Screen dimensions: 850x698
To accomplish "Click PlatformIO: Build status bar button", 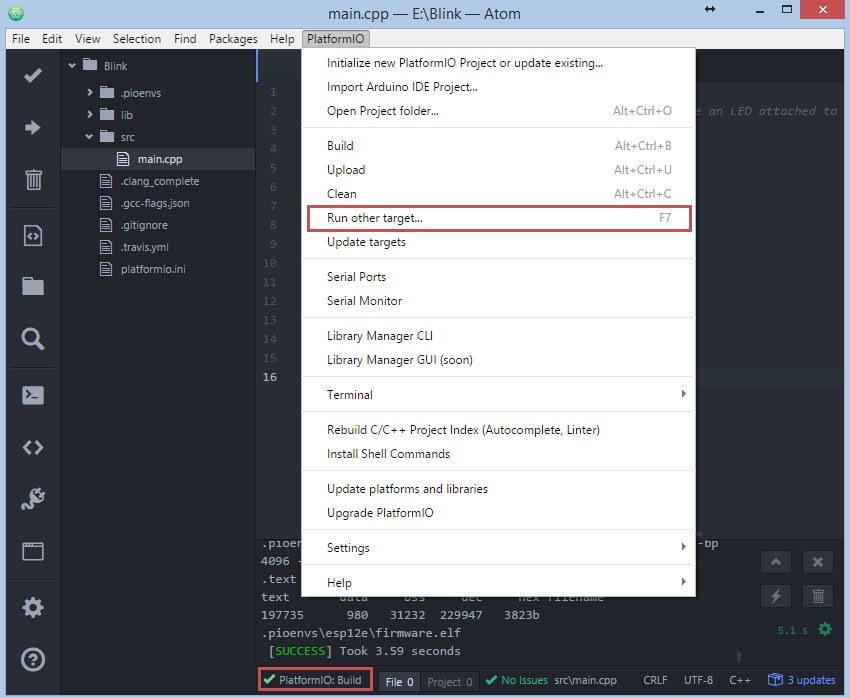I will coord(315,680).
